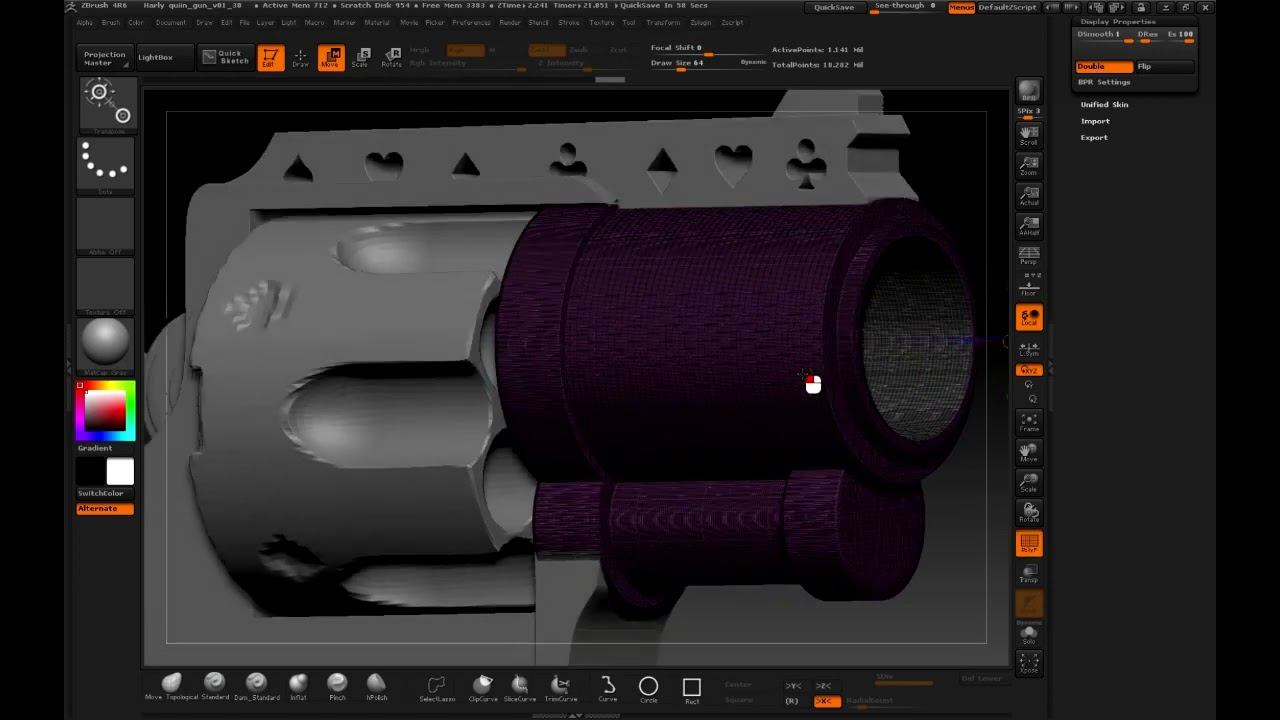Select the Rotate transform mode in top shelf

(x=391, y=58)
